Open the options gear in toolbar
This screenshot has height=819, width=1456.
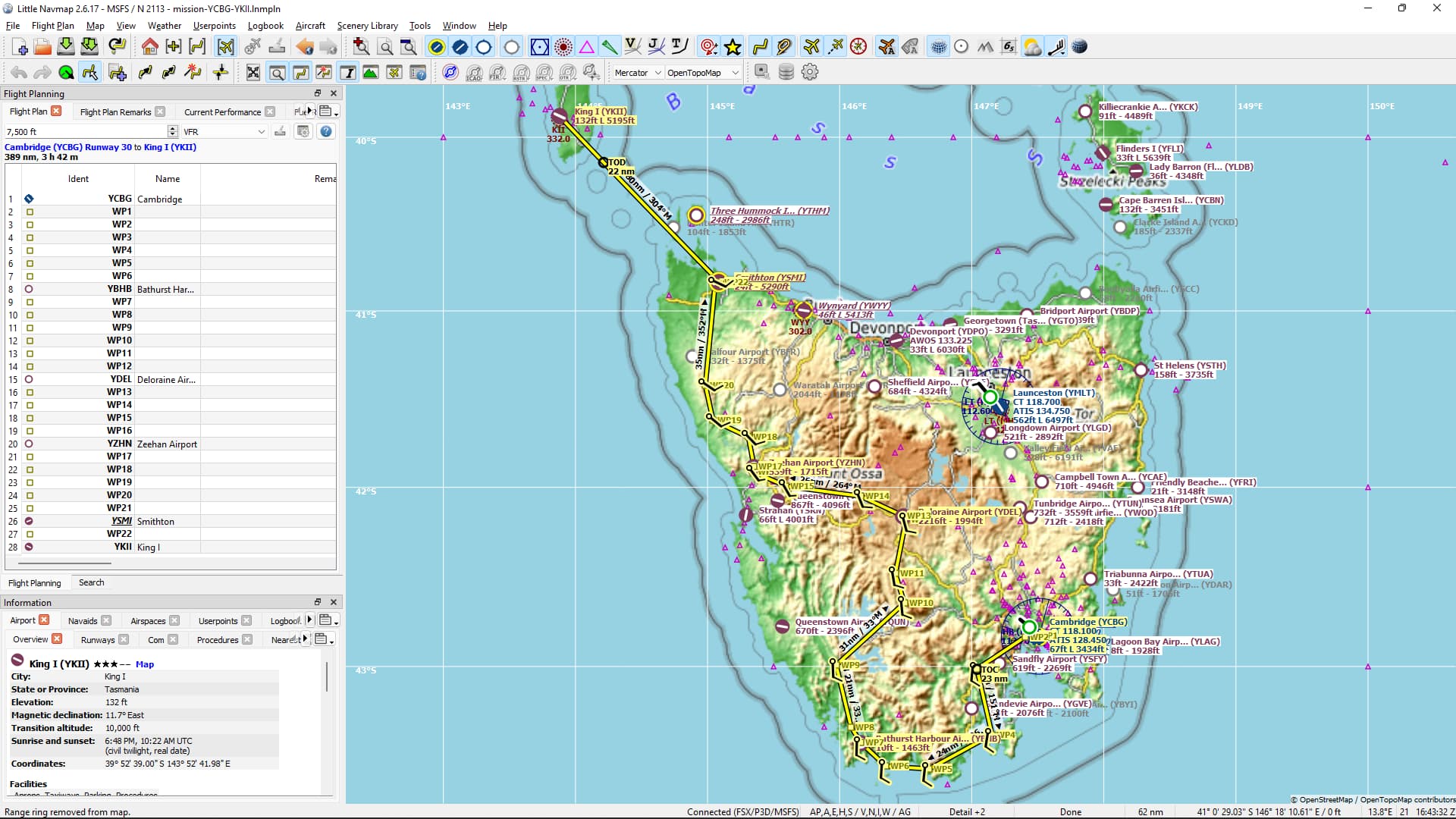tap(810, 72)
